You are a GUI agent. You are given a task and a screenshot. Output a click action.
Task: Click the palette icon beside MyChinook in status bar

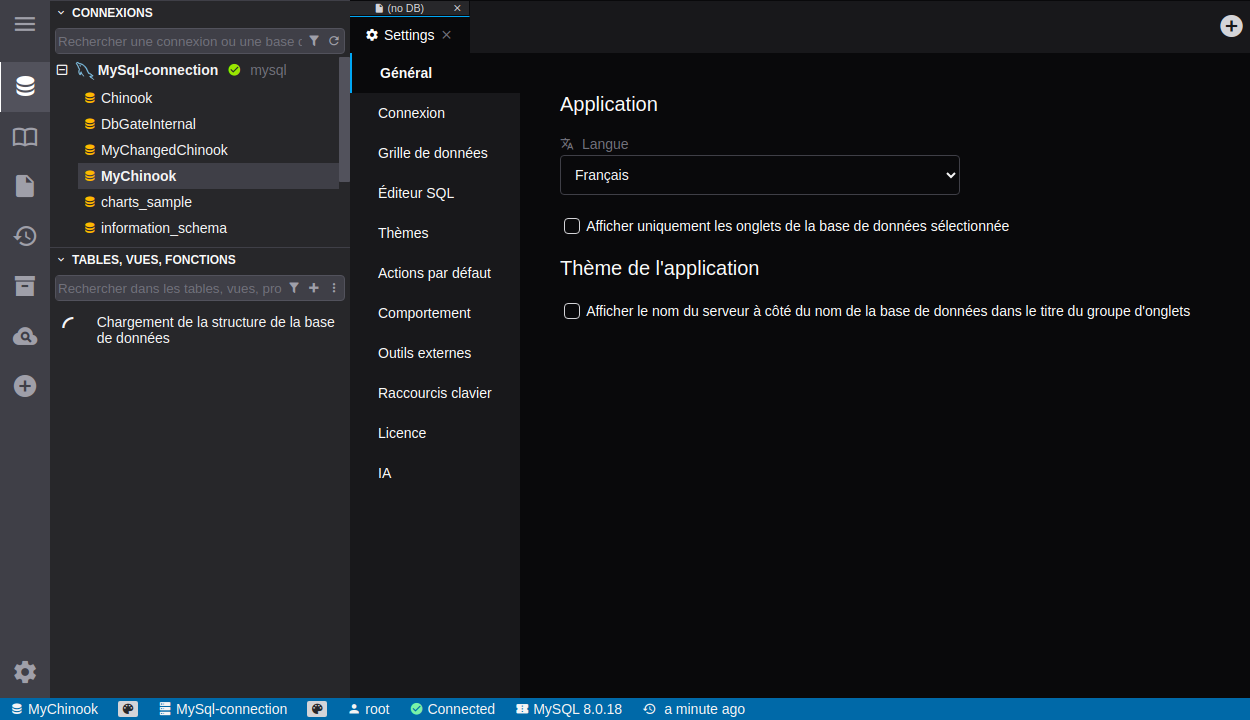128,709
